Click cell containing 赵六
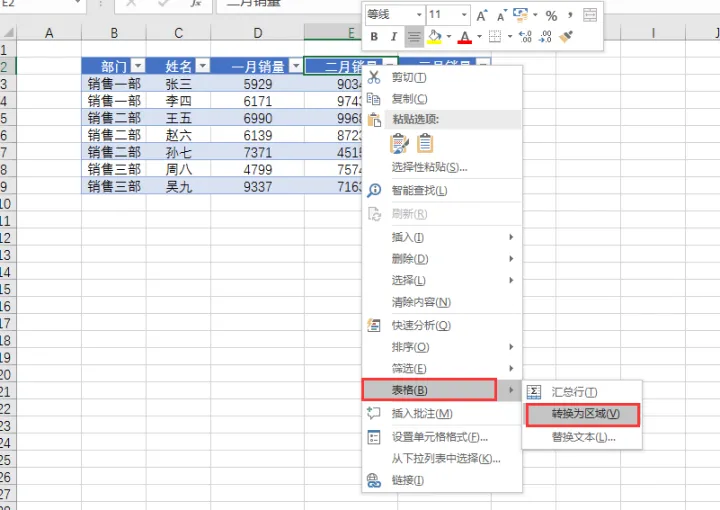Image resolution: width=720 pixels, height=510 pixels. pos(179,135)
